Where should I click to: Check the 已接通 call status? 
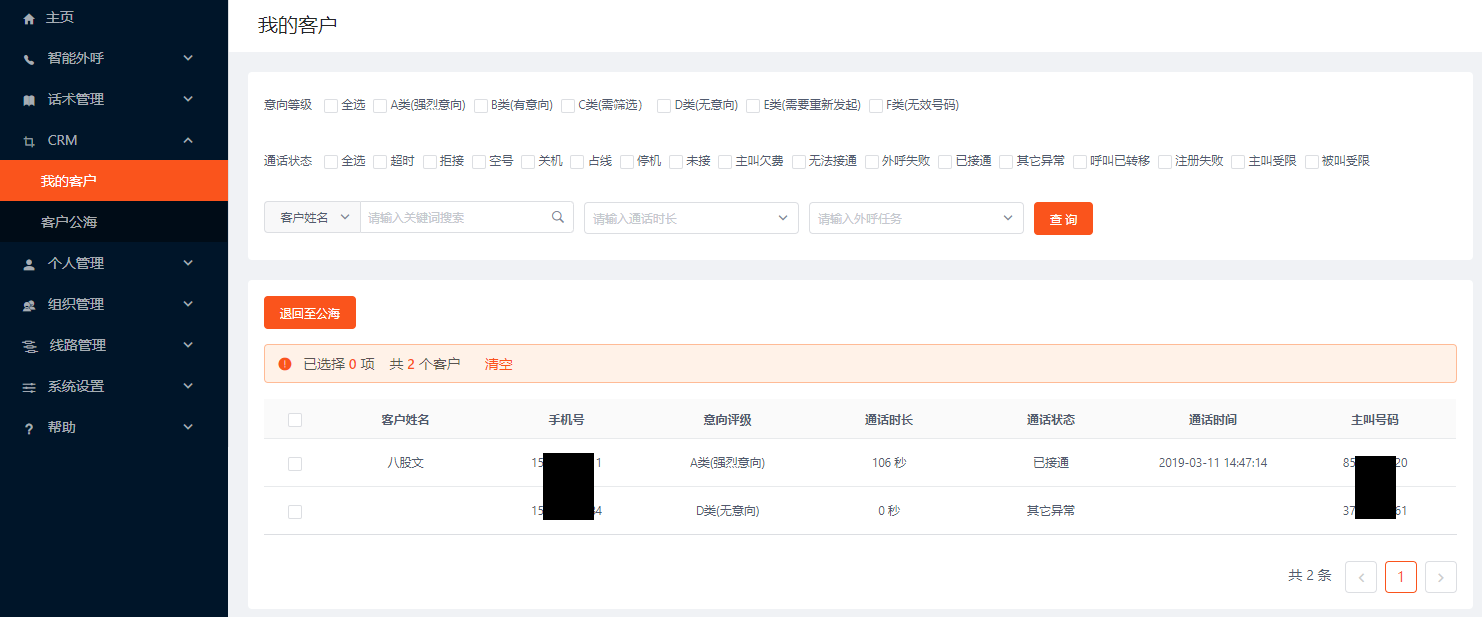[945, 161]
